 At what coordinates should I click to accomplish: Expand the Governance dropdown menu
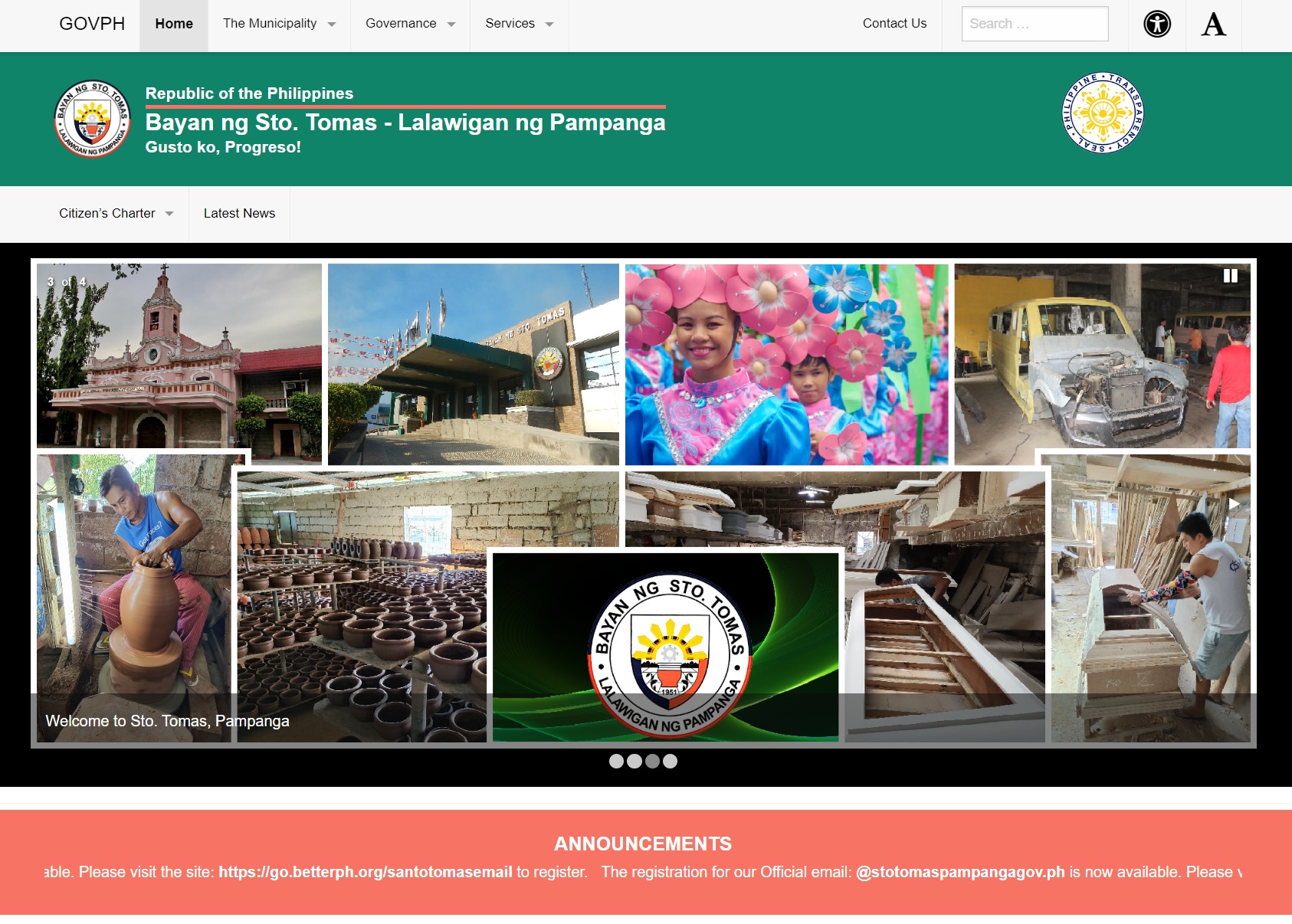click(410, 24)
